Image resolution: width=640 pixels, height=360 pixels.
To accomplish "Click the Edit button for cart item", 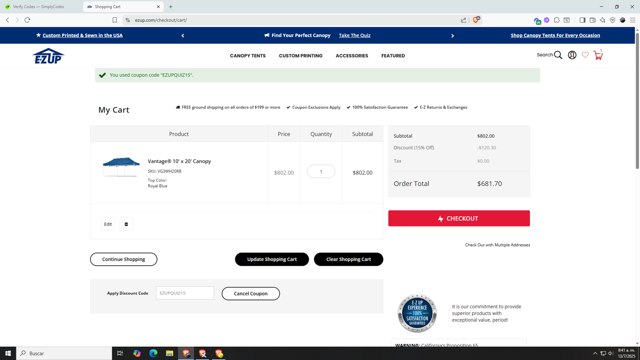I will (108, 224).
